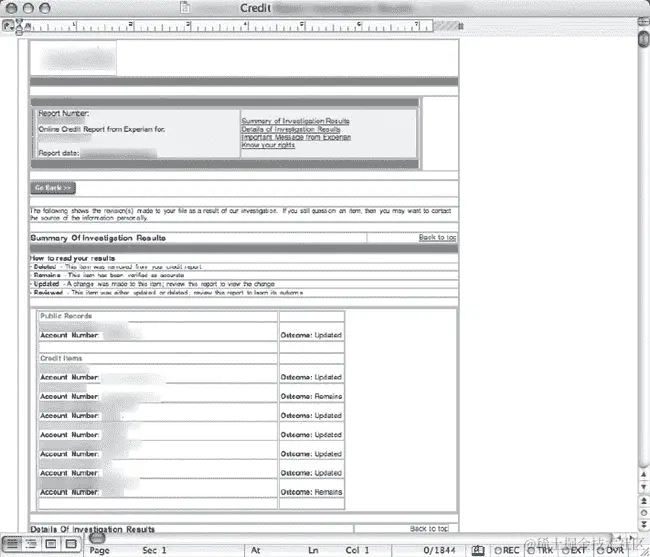
Task: Click the document proxy icon in title bar
Action: pyautogui.click(x=185, y=7)
